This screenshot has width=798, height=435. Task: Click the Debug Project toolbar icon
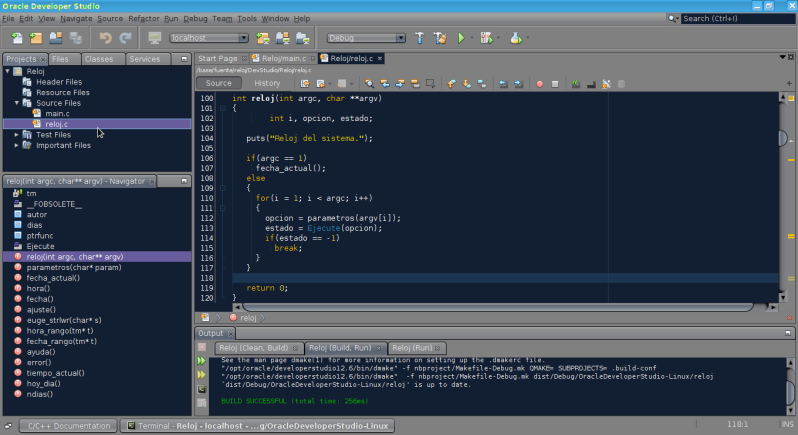click(x=487, y=38)
